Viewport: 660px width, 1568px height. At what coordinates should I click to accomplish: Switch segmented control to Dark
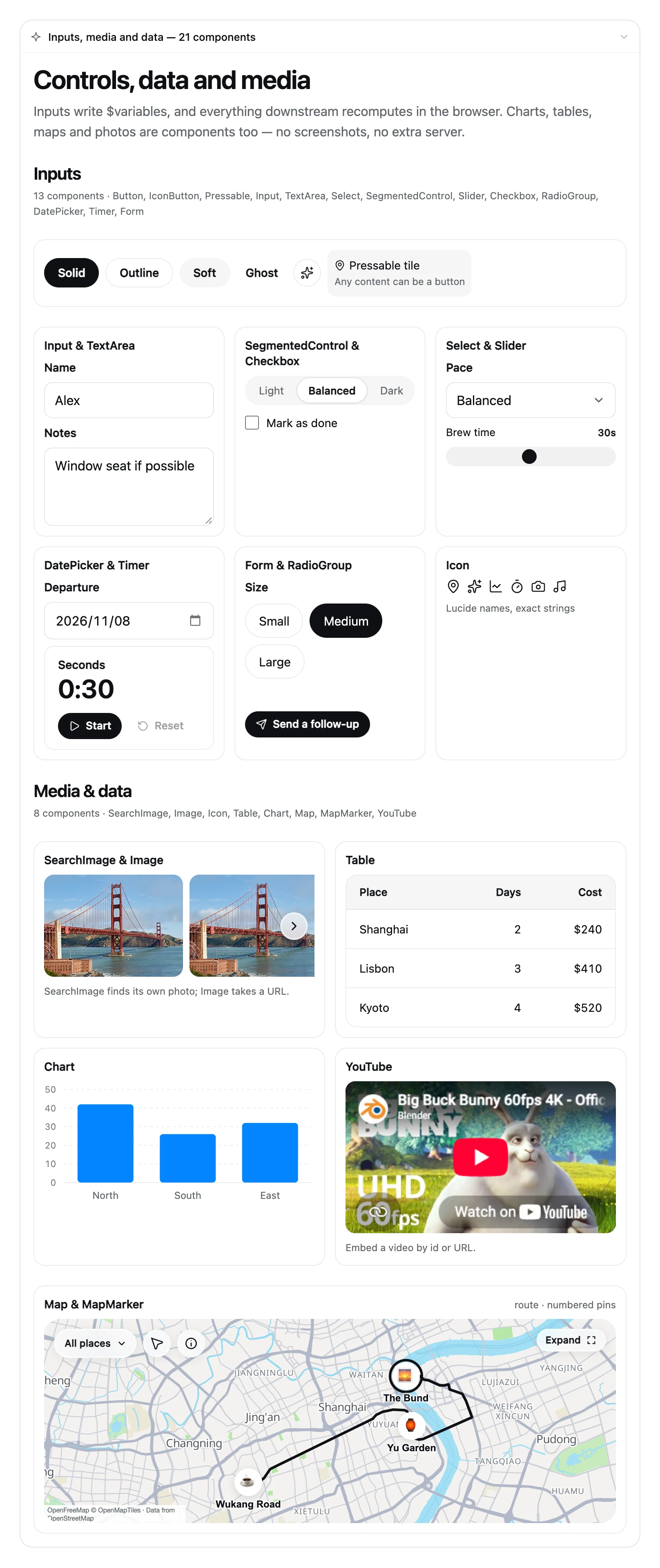[x=392, y=391]
